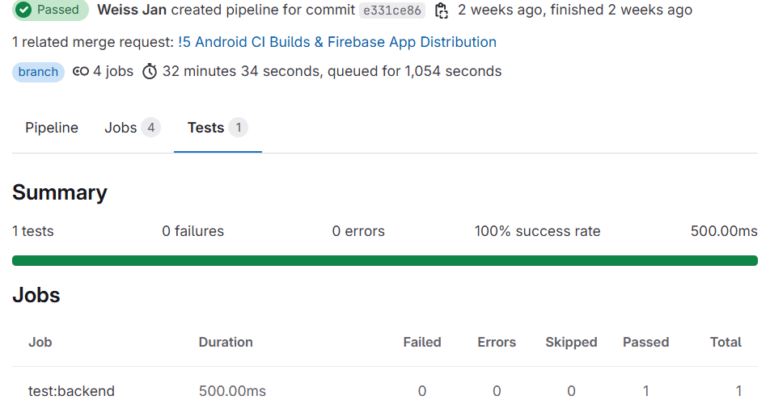Open commit e331ce86
The width and height of the screenshot is (770, 400).
click(392, 10)
